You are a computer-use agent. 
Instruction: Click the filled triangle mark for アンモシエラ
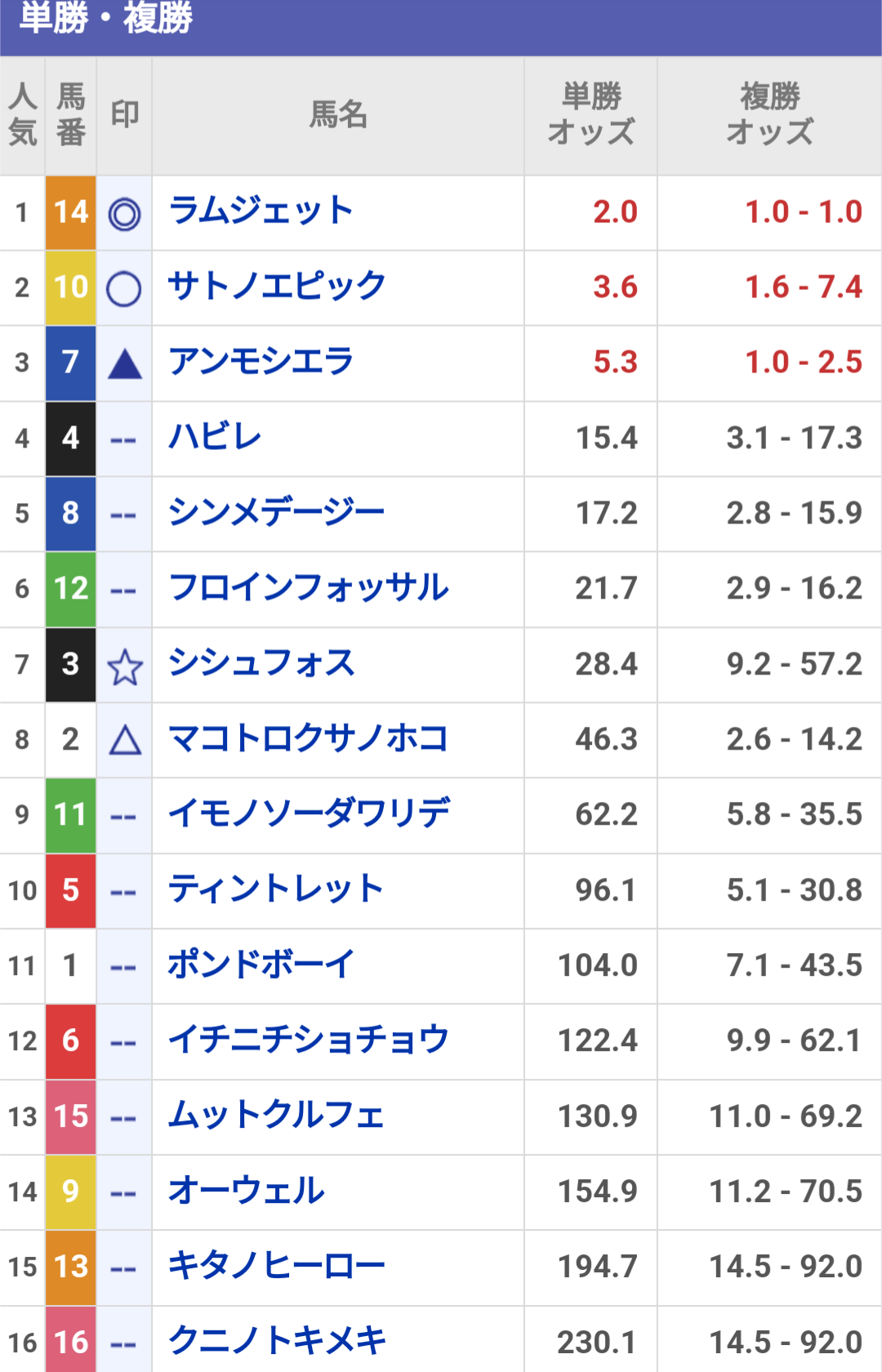[x=125, y=364]
